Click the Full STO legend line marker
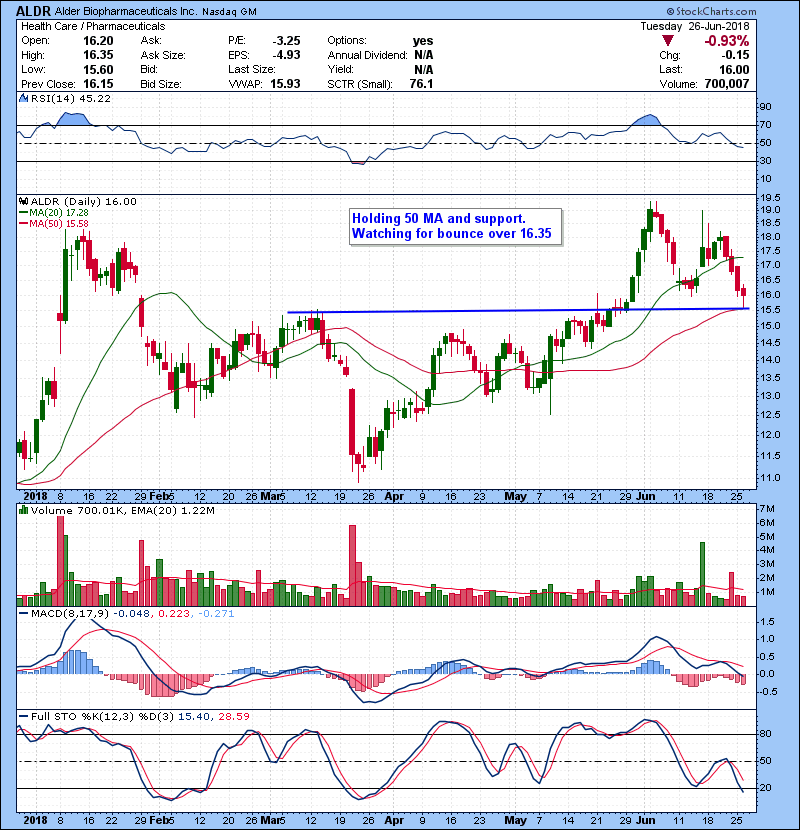The image size is (800, 830). click(24, 716)
